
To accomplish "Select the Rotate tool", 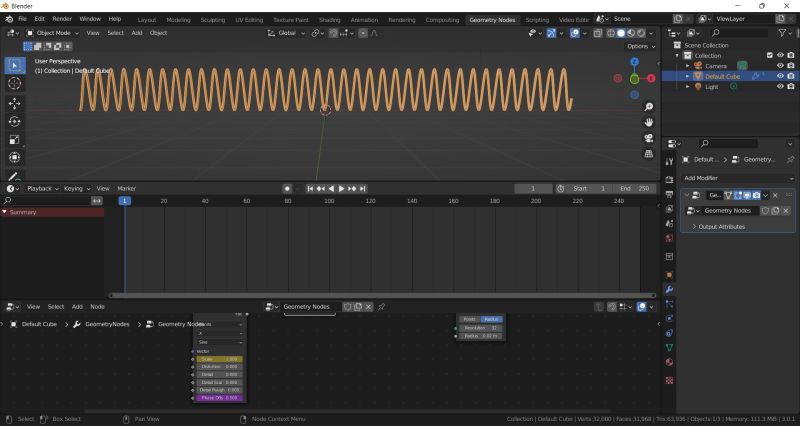I will pos(15,121).
